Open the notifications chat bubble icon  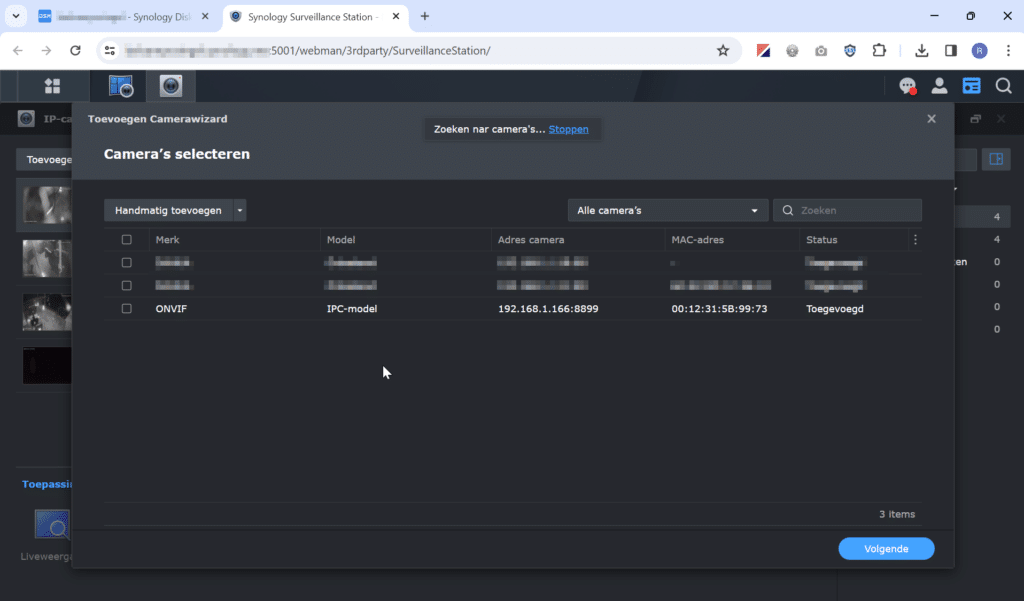[x=907, y=87]
